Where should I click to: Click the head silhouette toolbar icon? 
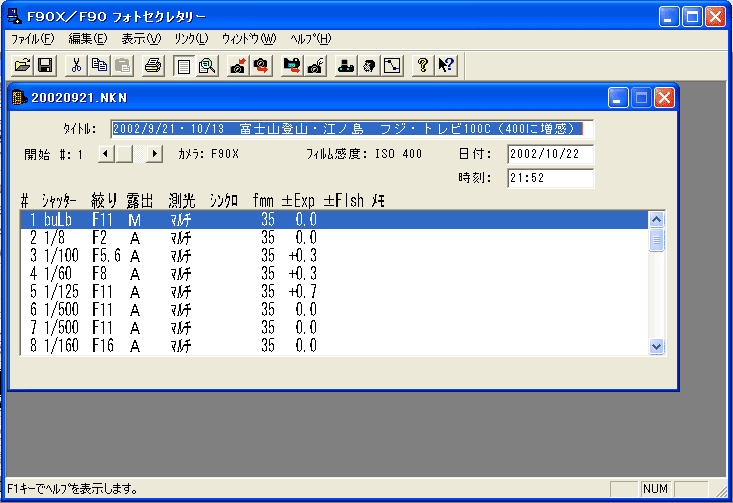tap(369, 65)
